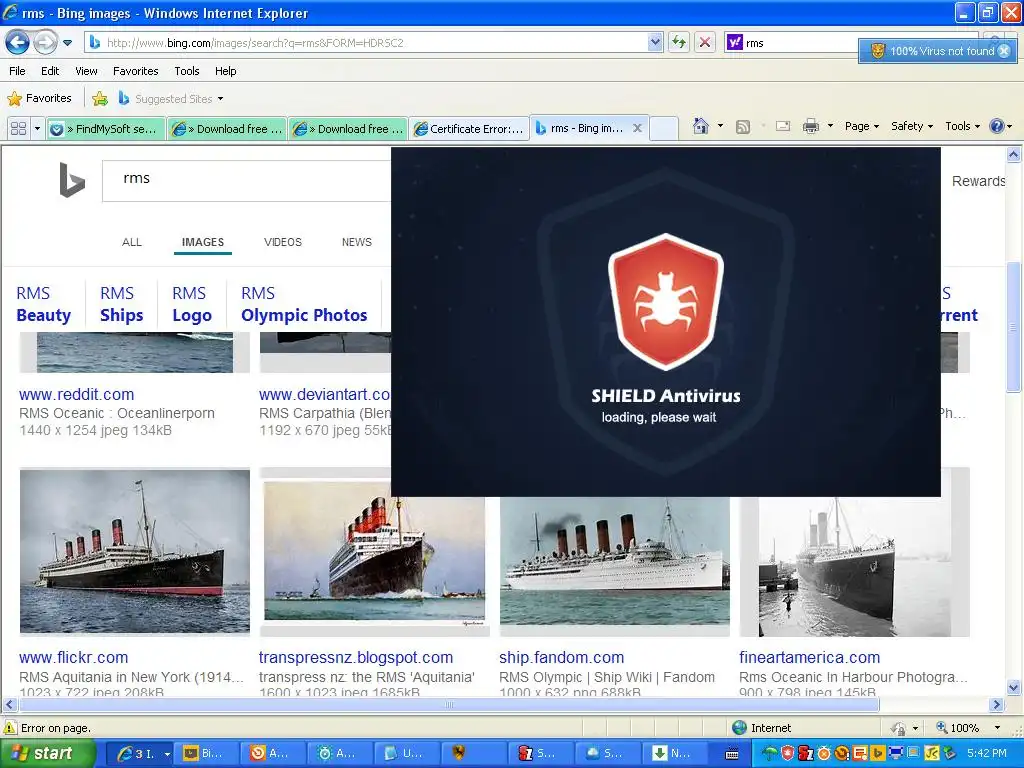The height and width of the screenshot is (768, 1024).
Task: Open the Help menu
Action: [225, 71]
